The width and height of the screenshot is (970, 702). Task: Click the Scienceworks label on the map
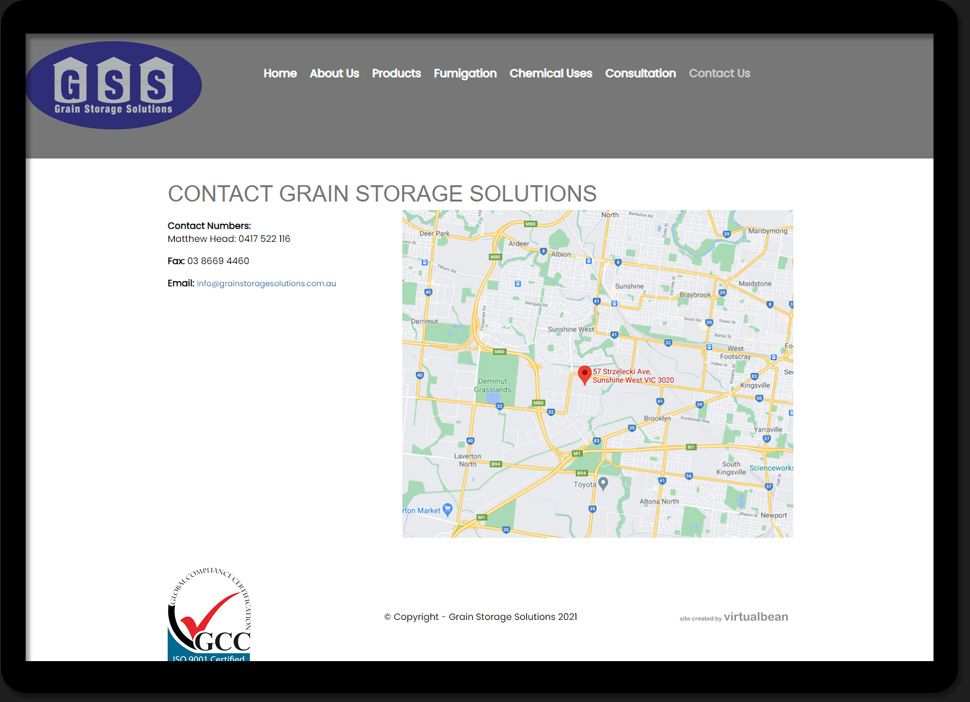click(x=771, y=467)
